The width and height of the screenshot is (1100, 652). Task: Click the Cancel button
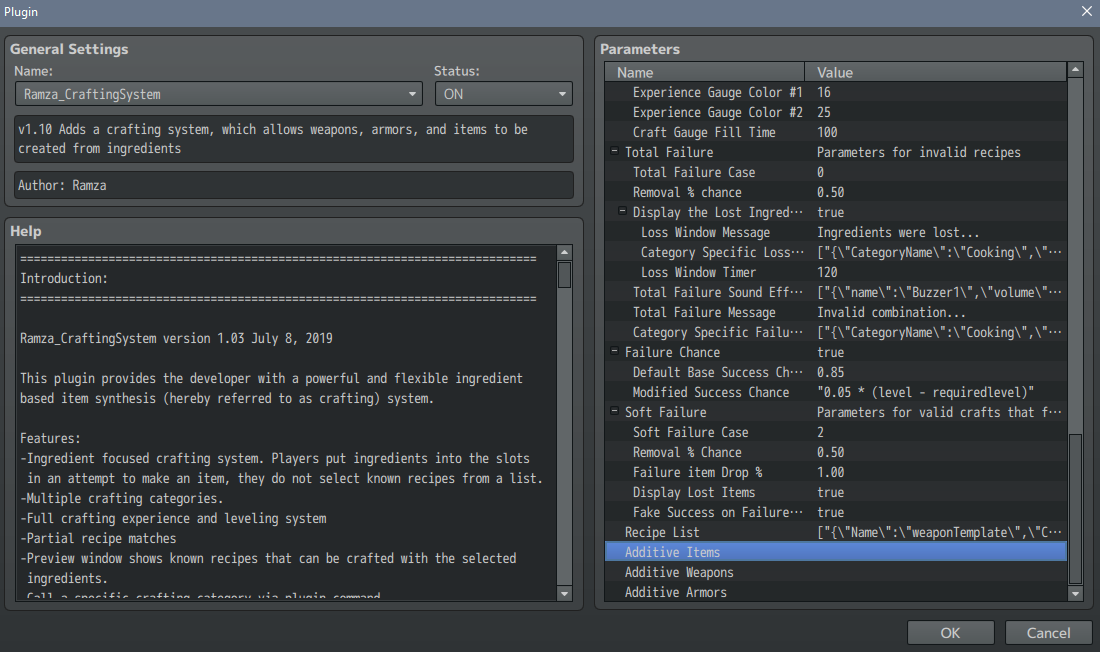[1048, 632]
